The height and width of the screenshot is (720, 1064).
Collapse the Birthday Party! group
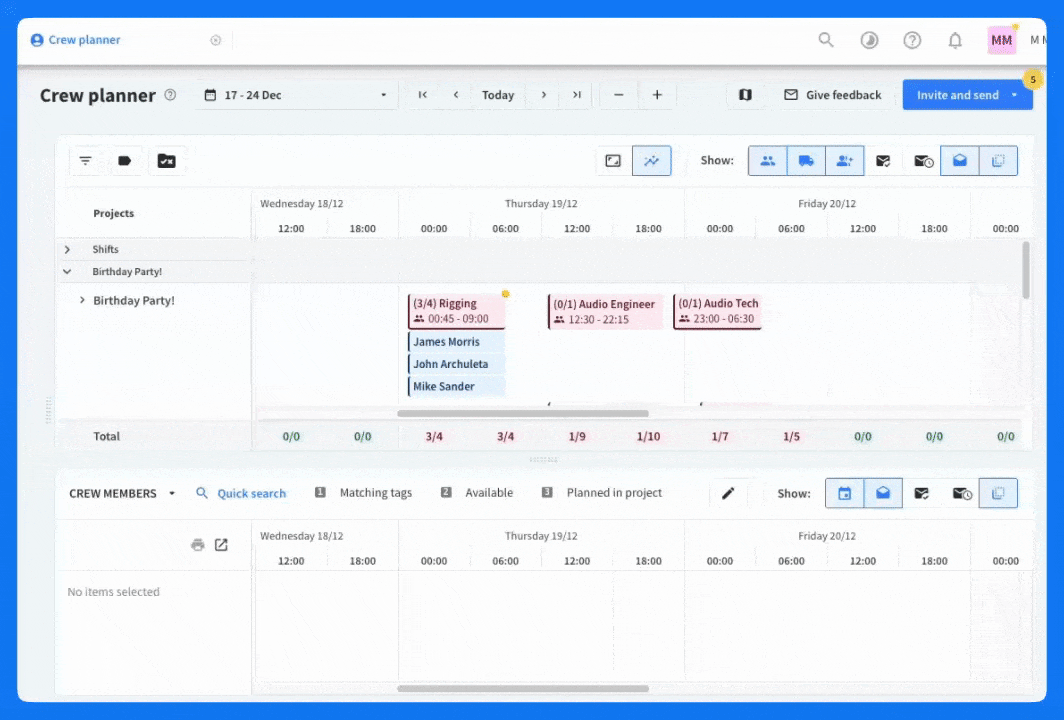[x=67, y=271]
